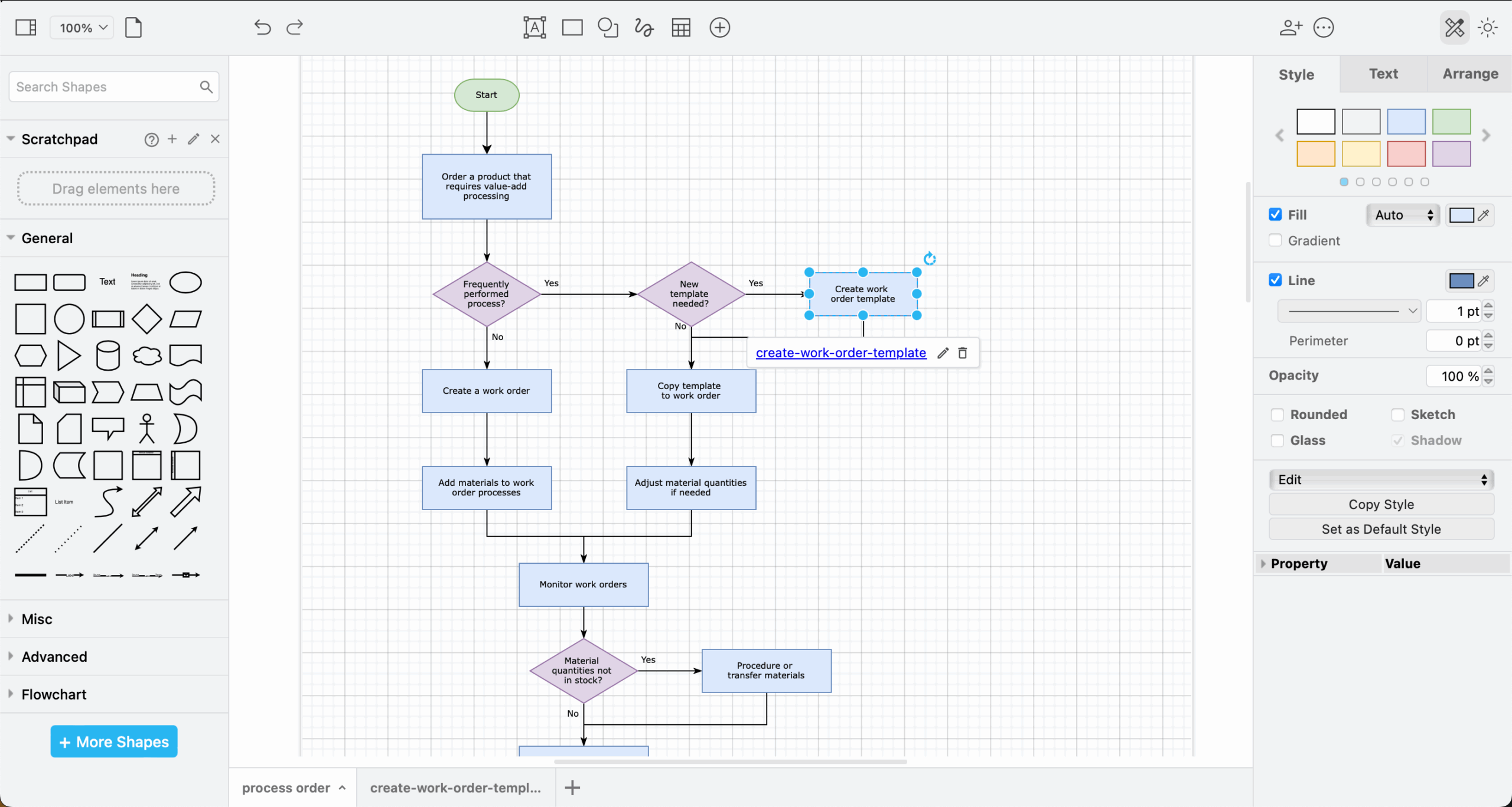The image size is (1512, 807).
Task: Enable the Shadow style option
Action: coord(1398,440)
